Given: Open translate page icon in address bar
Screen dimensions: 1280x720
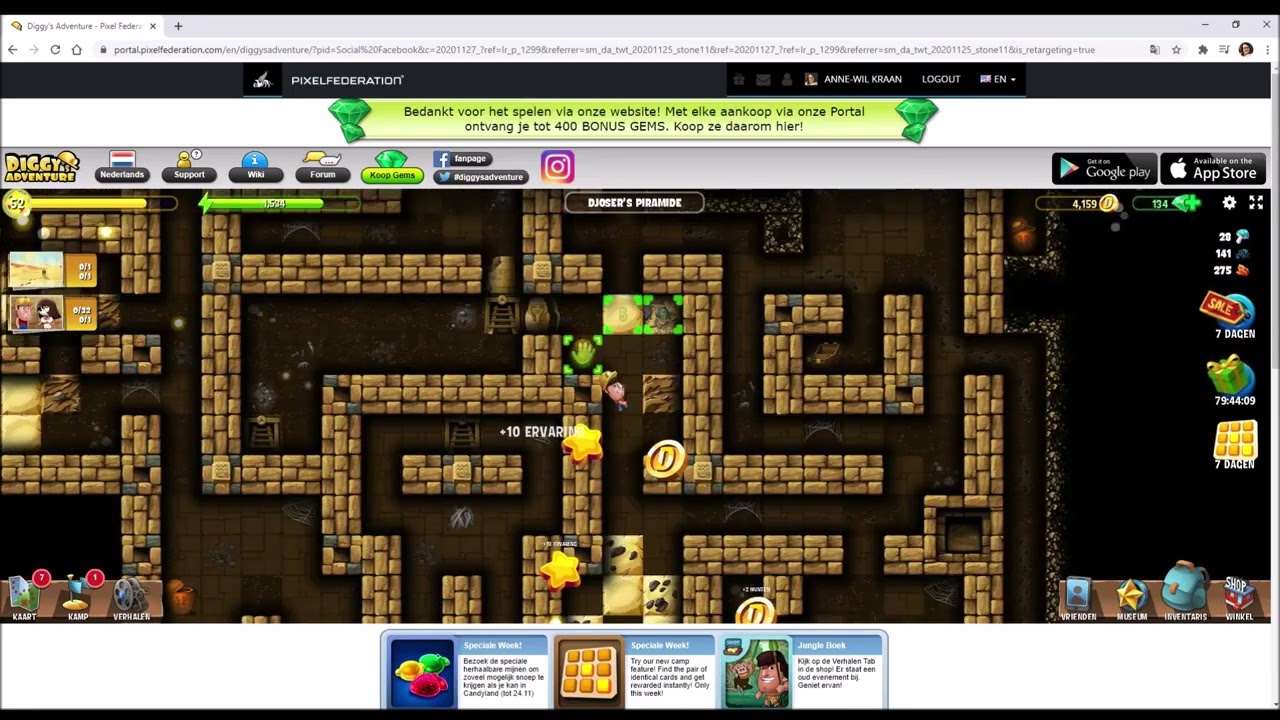Looking at the screenshot, I should pyautogui.click(x=1154, y=49).
